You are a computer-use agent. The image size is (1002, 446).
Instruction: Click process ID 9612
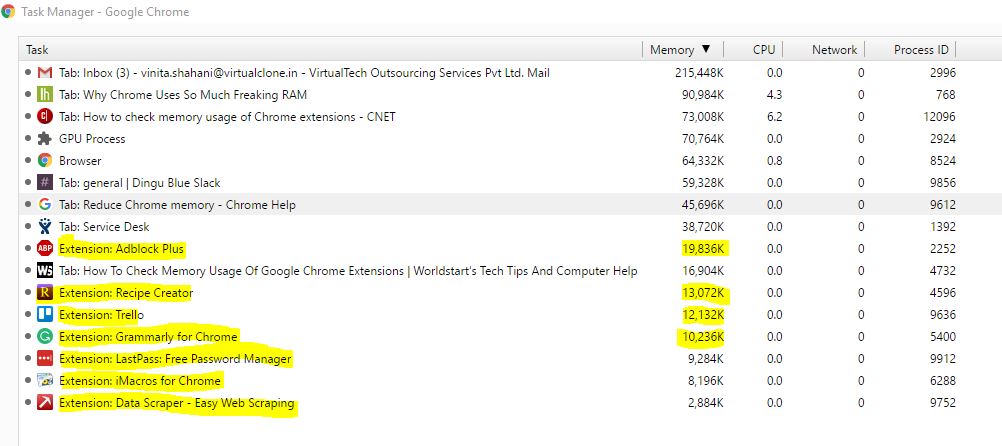tap(943, 204)
